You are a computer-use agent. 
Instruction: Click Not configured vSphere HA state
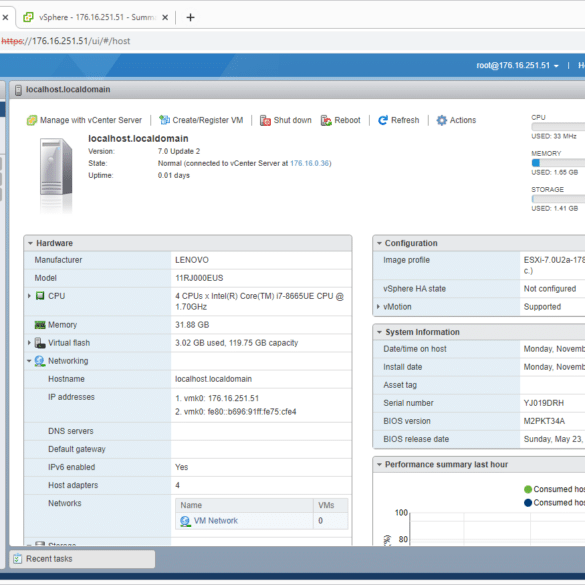point(550,289)
